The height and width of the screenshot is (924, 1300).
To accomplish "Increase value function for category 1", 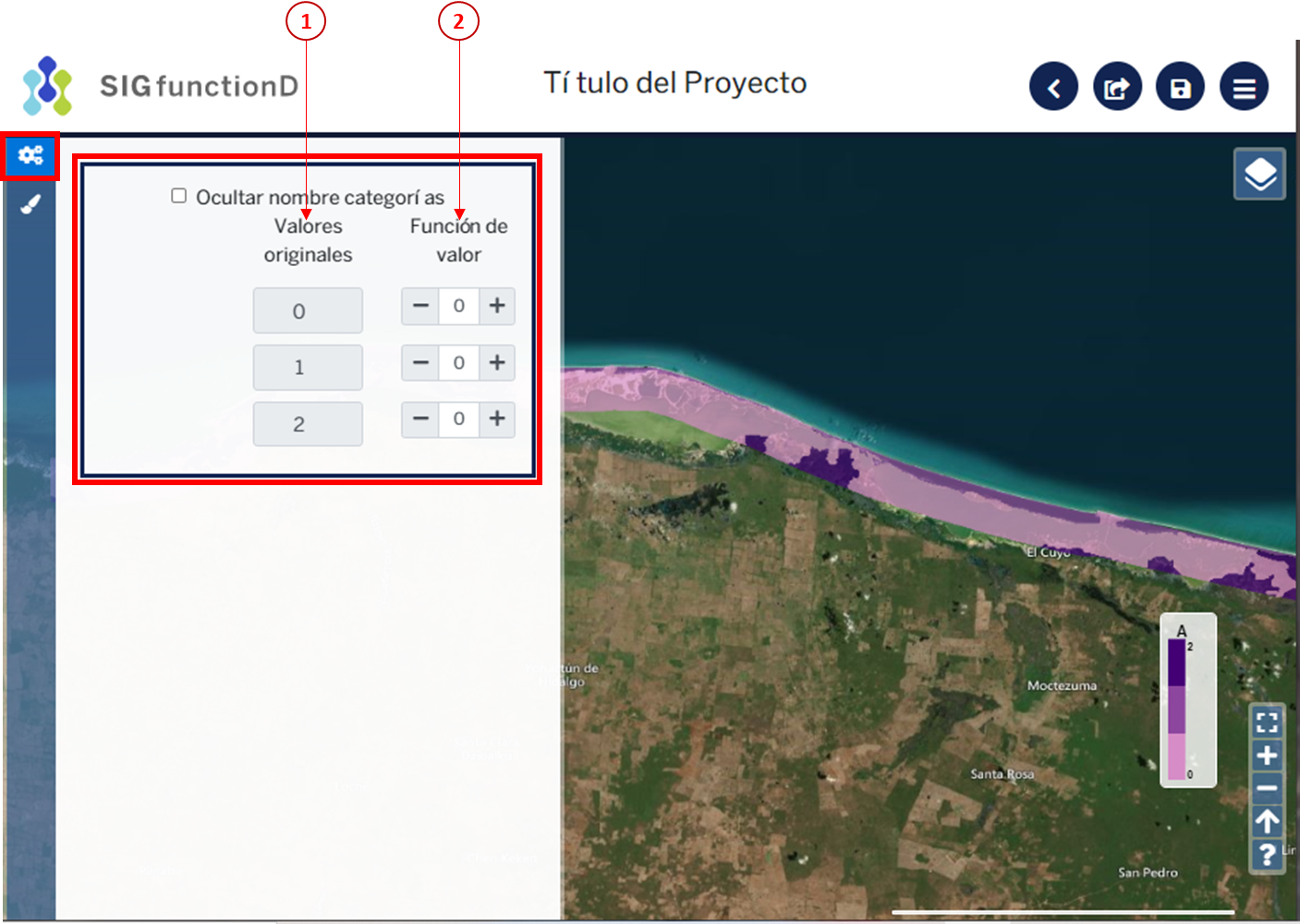I will [x=497, y=363].
